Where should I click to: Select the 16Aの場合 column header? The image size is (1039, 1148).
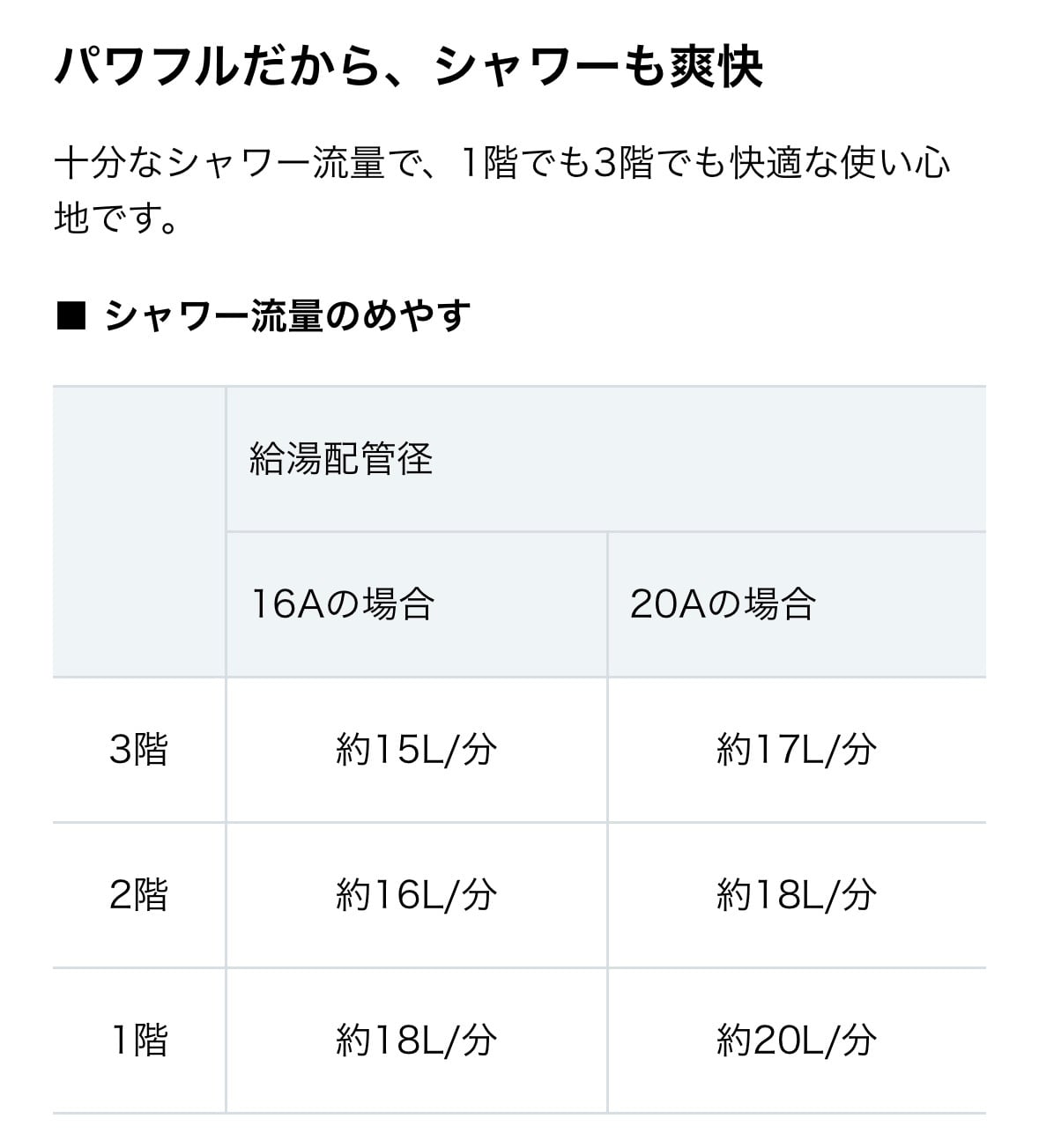343,604
